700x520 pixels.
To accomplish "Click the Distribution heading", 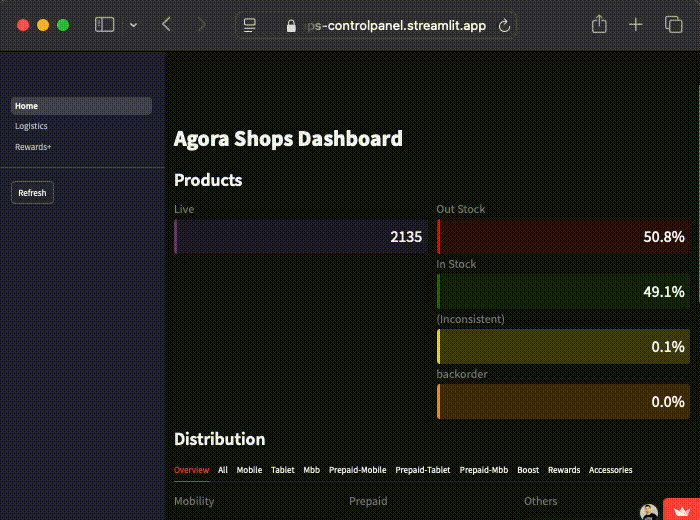I will point(220,439).
